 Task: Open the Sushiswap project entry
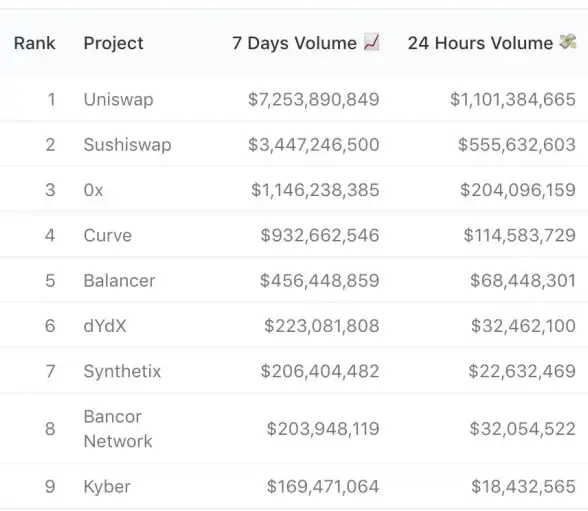coord(128,145)
